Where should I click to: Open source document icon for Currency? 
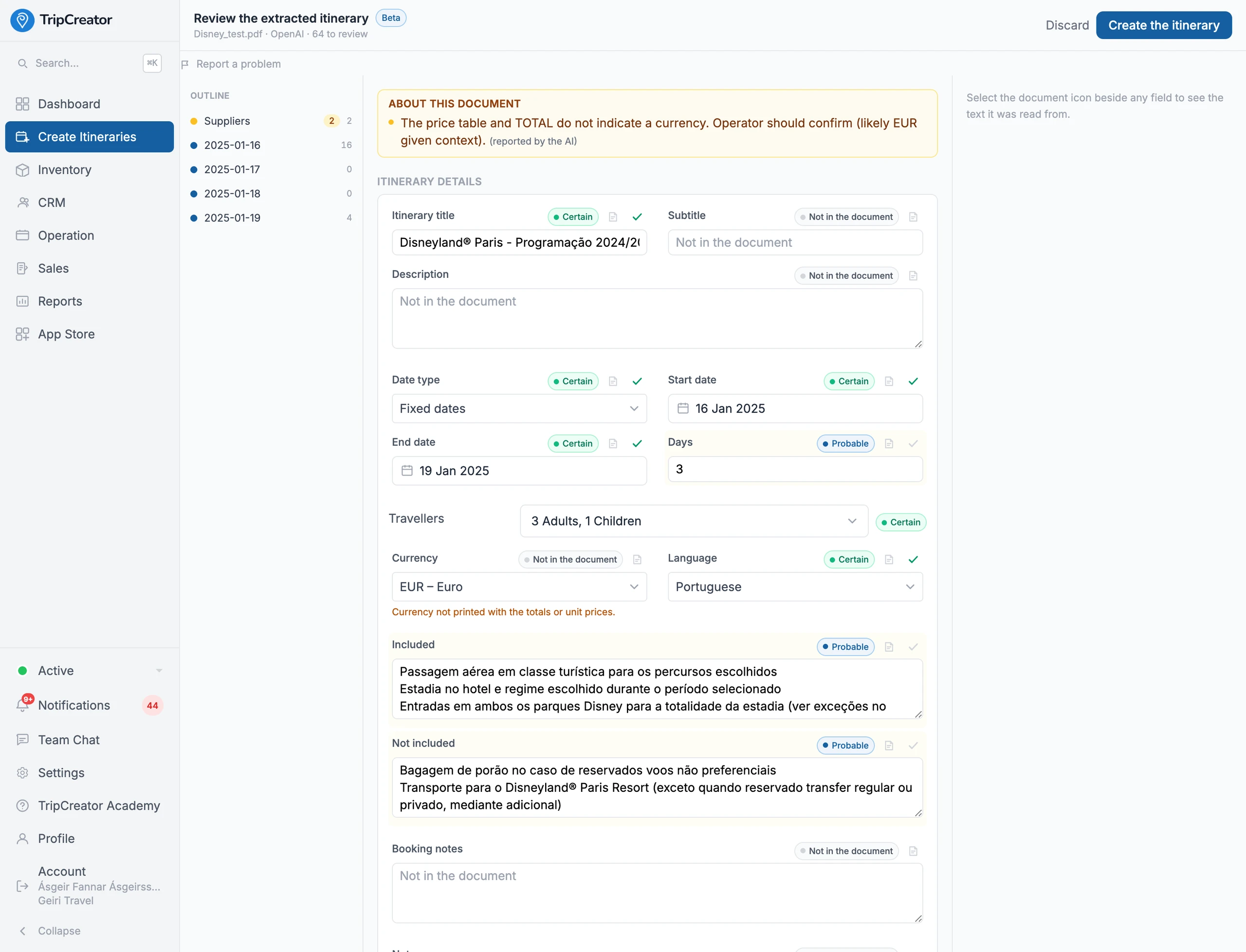tap(637, 560)
